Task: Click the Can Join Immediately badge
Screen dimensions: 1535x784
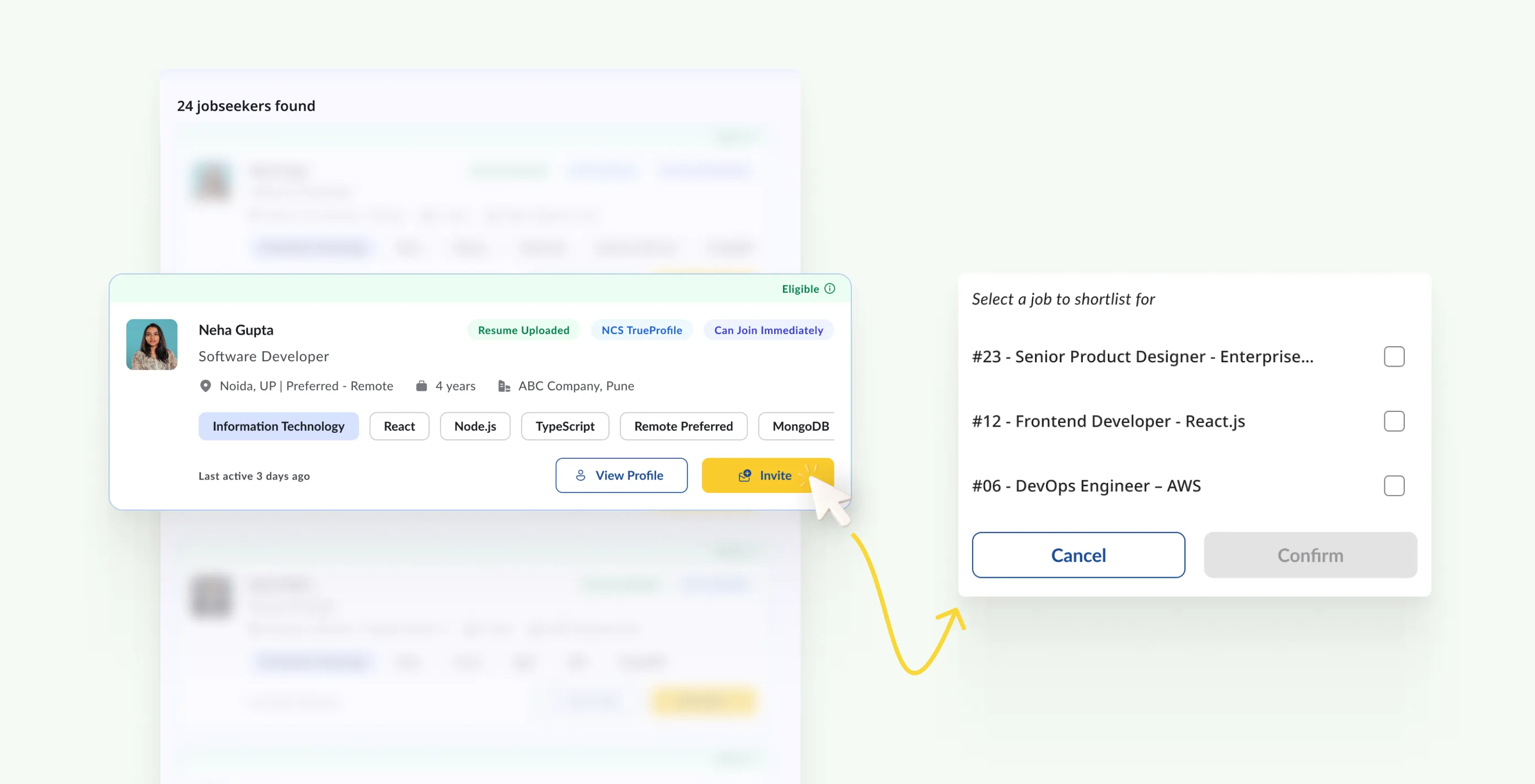Action: coord(768,330)
